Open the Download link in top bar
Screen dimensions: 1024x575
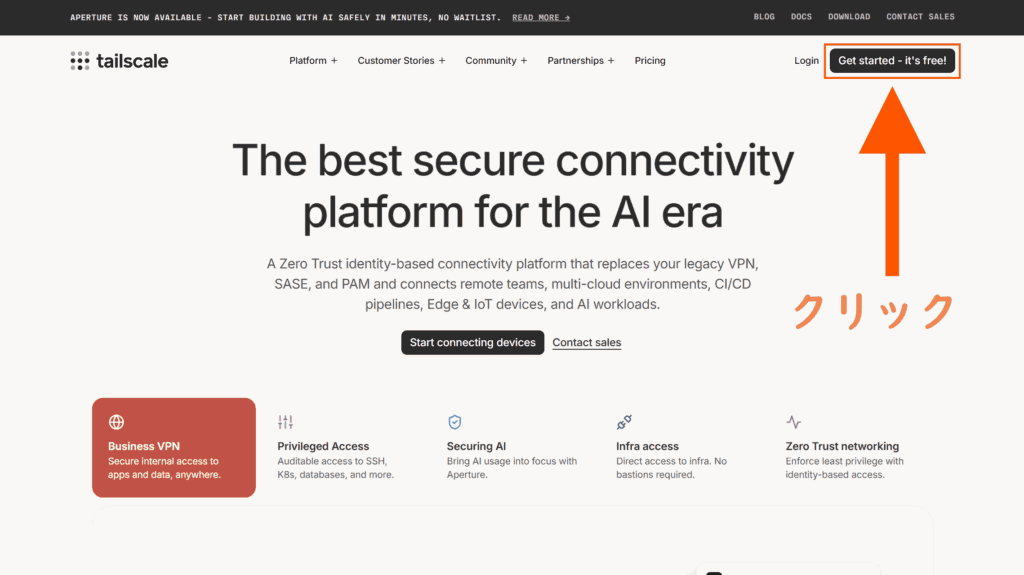point(849,17)
